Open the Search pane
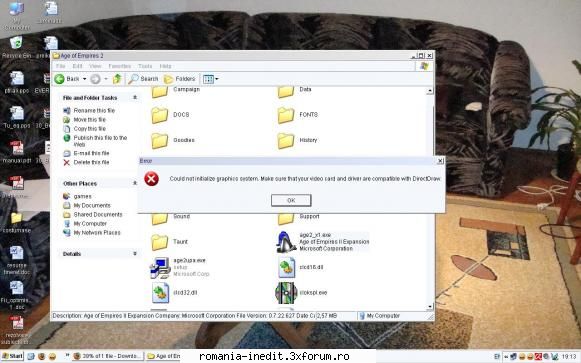 [143, 79]
